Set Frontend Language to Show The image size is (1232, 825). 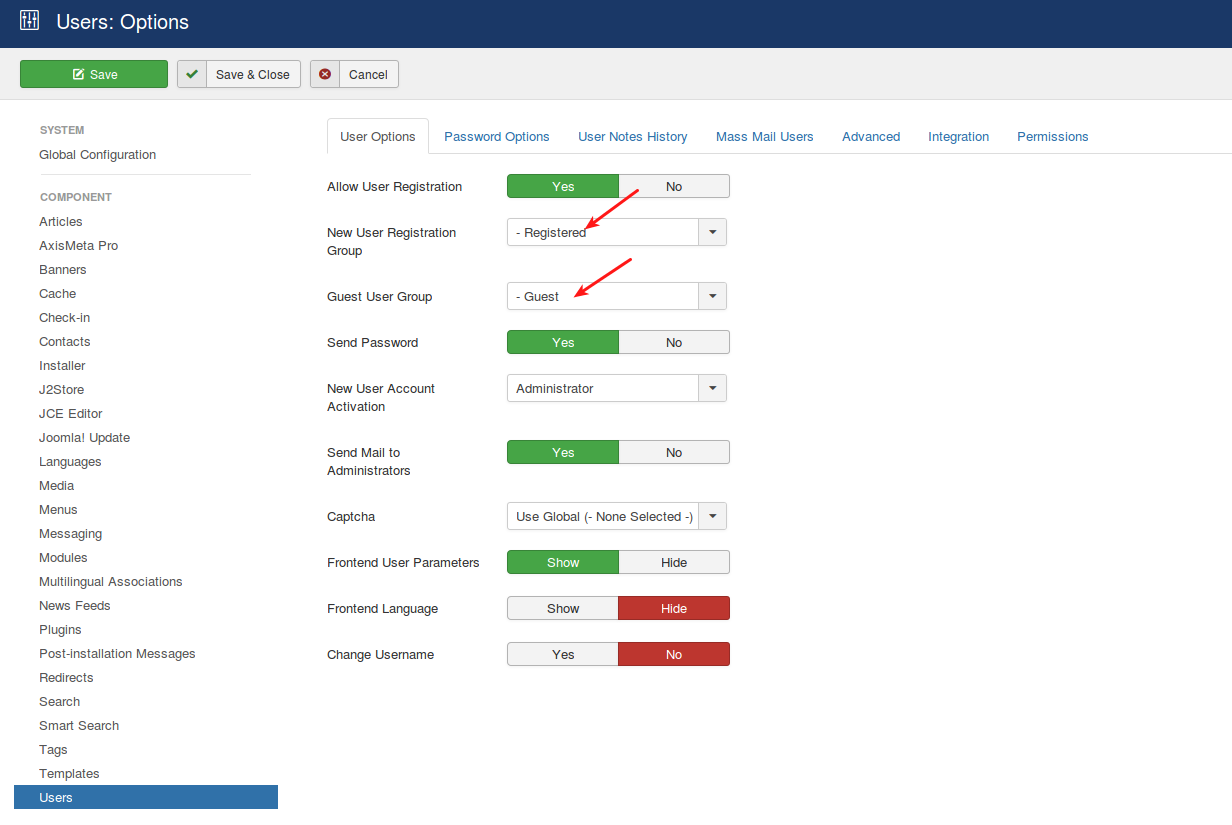(563, 608)
